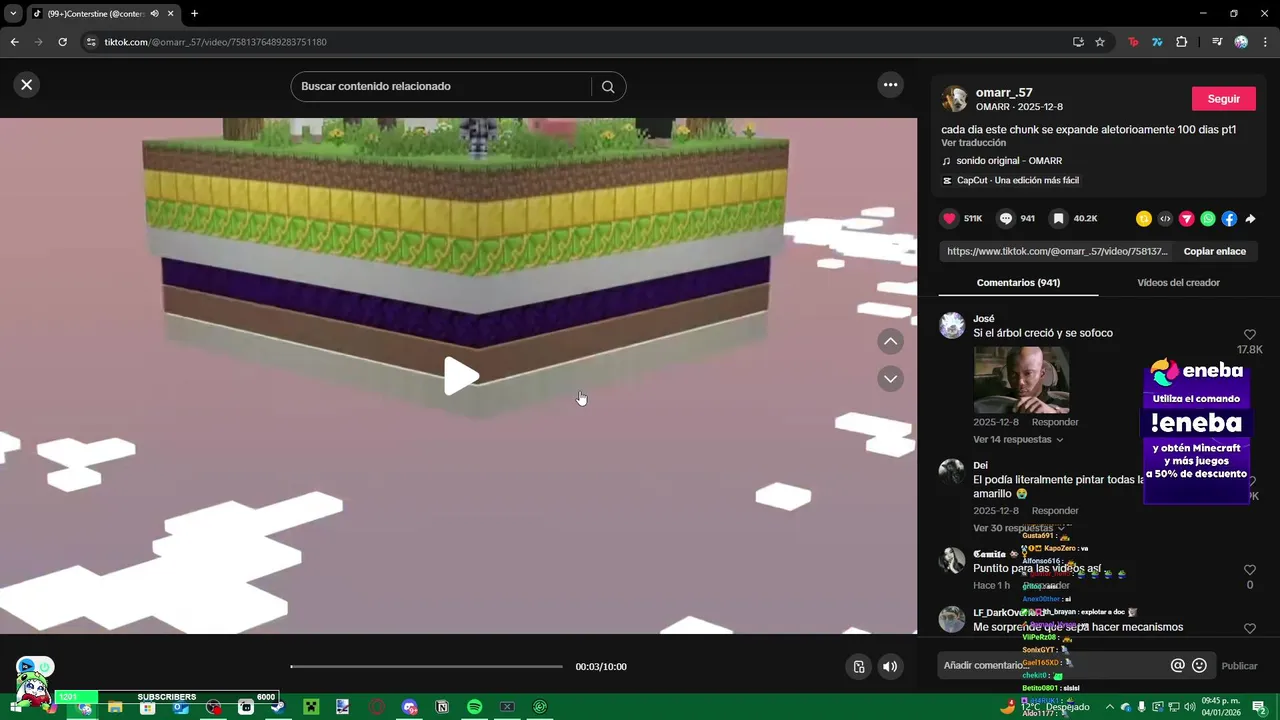
Task: Open browser media controls icon
Action: pos(1217,42)
